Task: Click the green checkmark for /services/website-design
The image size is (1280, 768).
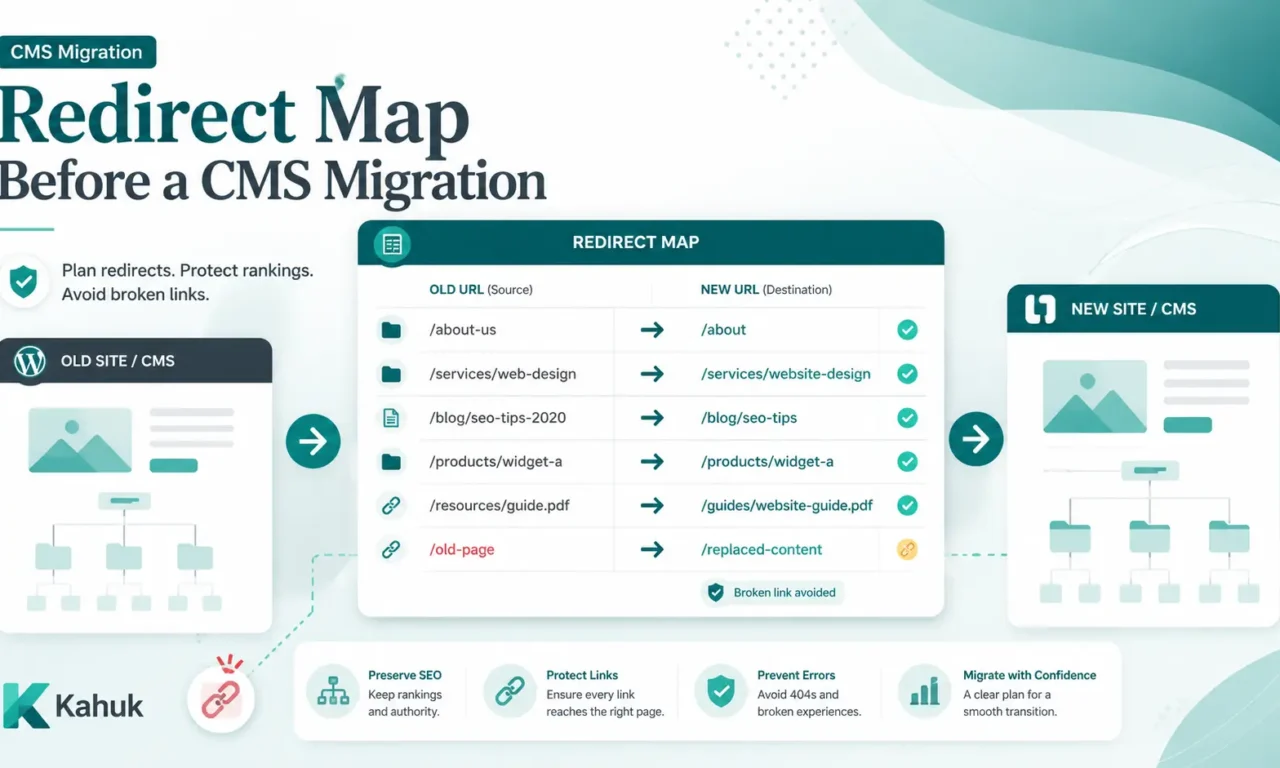Action: pos(907,374)
